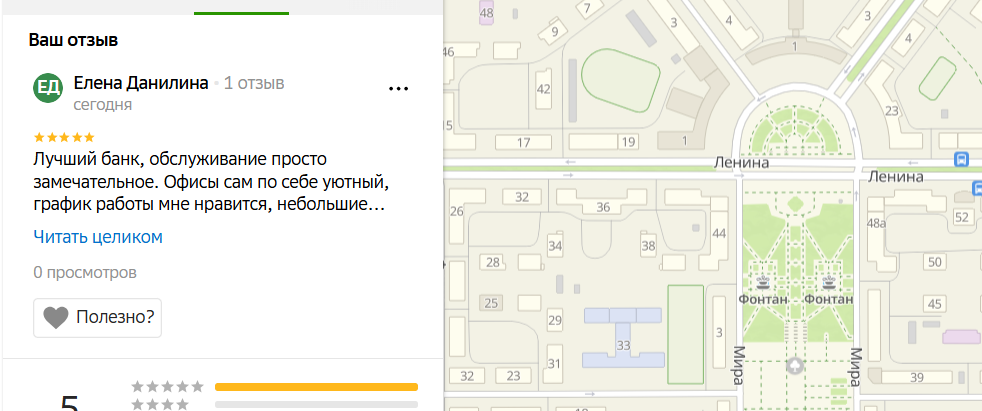Click house number 36 on the map
The width and height of the screenshot is (982, 411).
coord(603,207)
